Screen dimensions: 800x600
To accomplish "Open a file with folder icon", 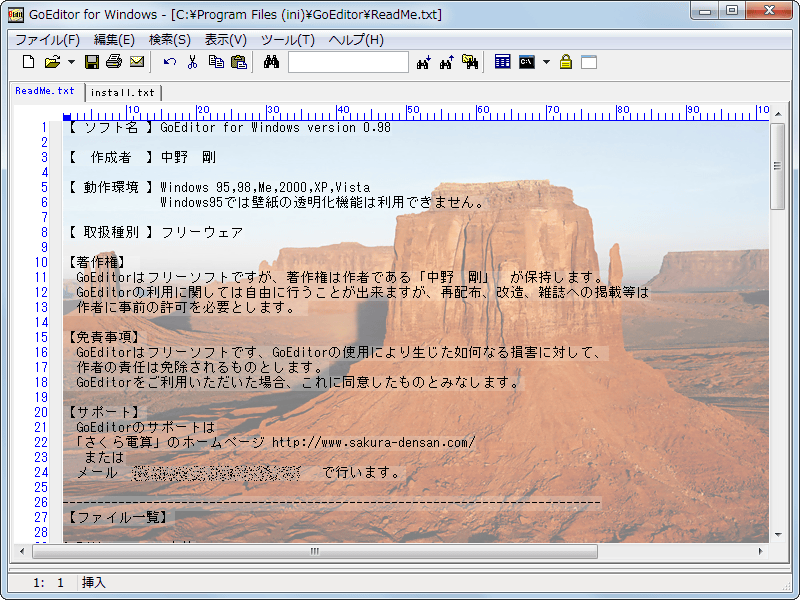I will pyautogui.click(x=52, y=62).
